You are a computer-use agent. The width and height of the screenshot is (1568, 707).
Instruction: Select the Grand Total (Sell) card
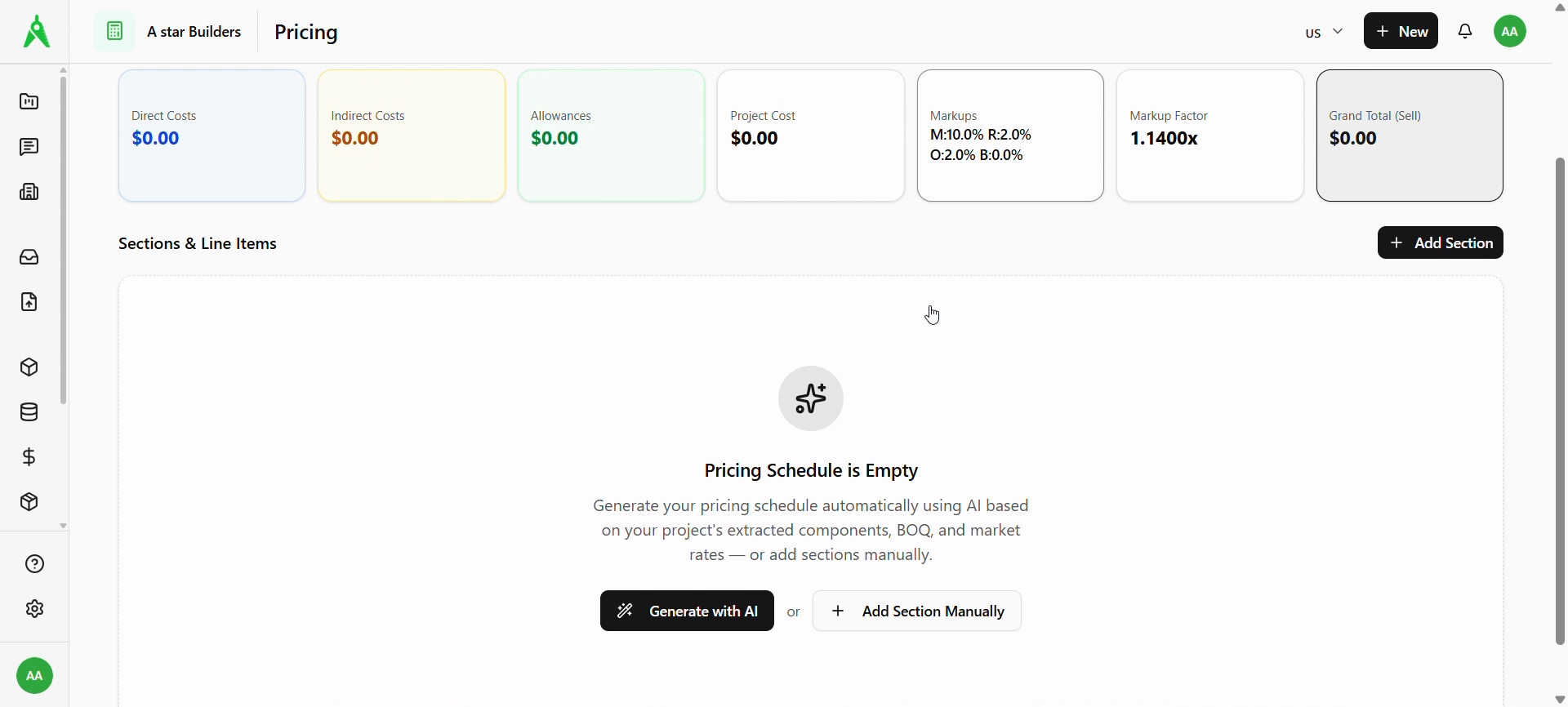point(1410,136)
